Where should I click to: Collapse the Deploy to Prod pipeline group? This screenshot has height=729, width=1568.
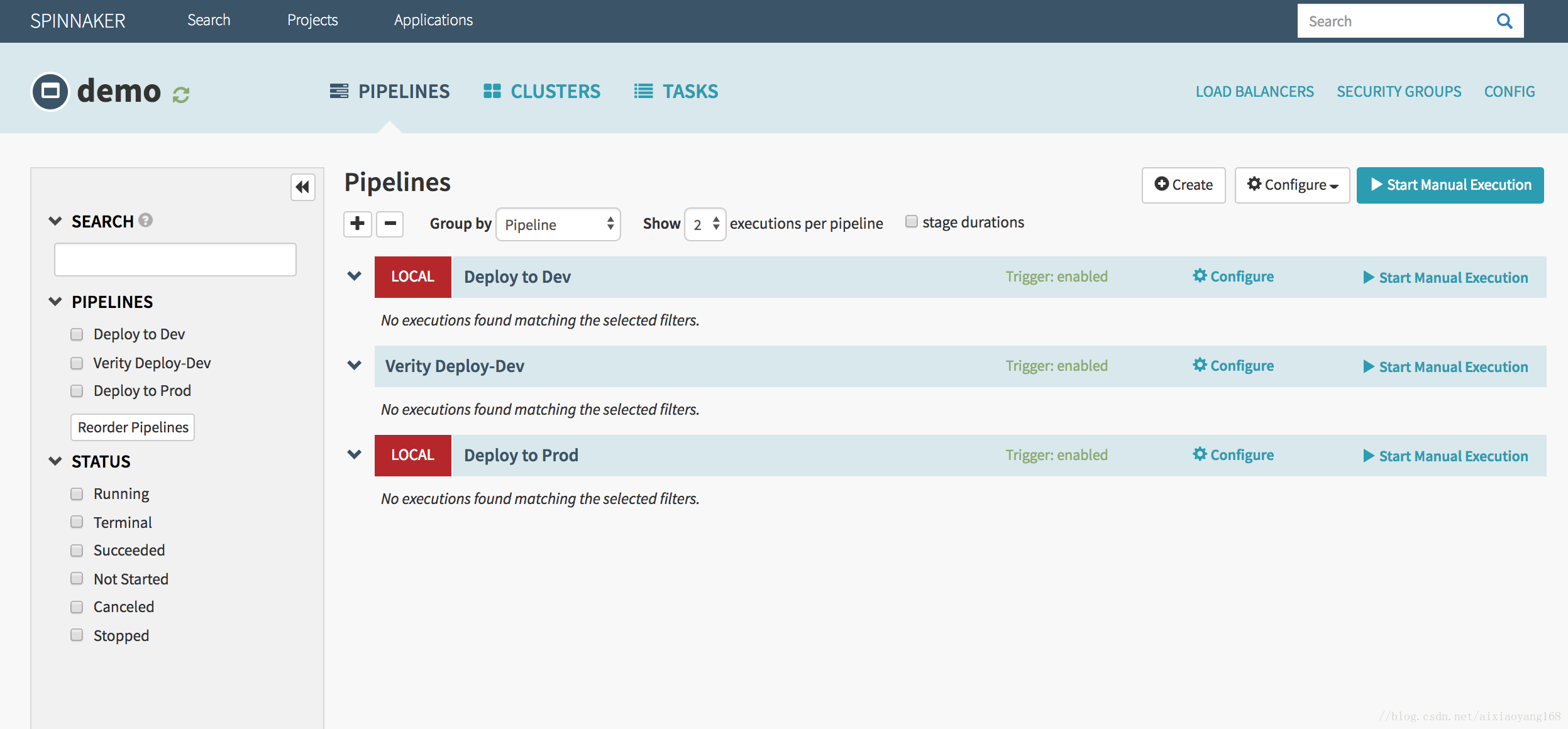tap(355, 454)
